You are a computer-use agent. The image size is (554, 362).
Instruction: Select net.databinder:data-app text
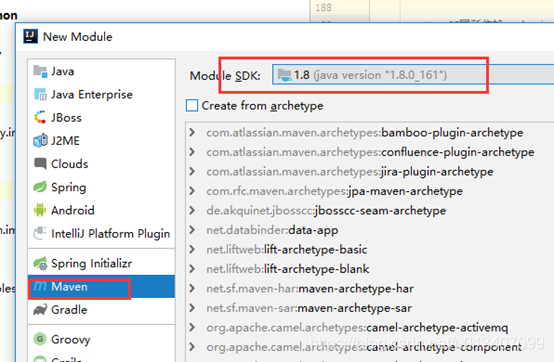pyautogui.click(x=272, y=230)
